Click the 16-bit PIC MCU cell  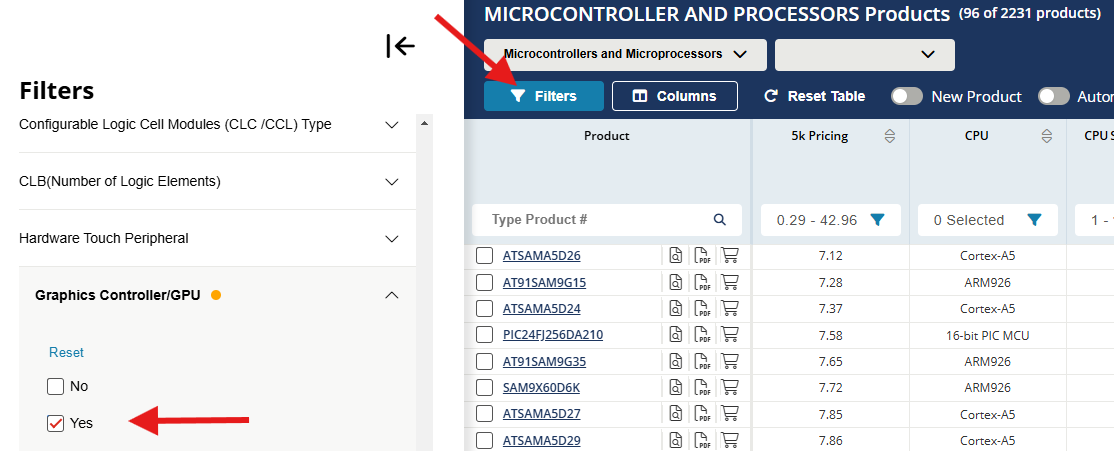pyautogui.click(x=987, y=335)
